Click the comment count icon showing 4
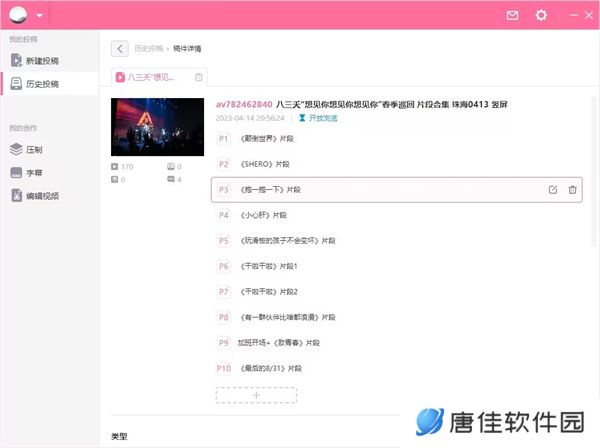Image resolution: width=600 pixels, height=448 pixels. 171,179
